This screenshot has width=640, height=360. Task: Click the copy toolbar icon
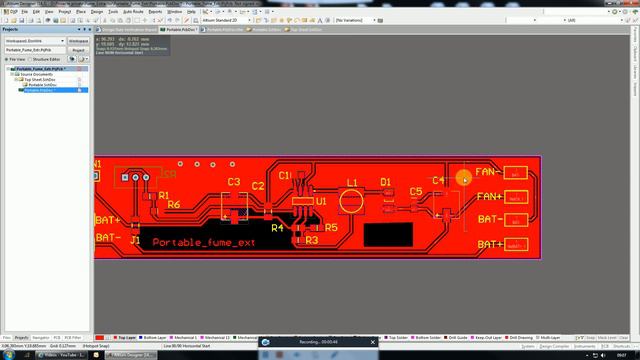[113, 20]
